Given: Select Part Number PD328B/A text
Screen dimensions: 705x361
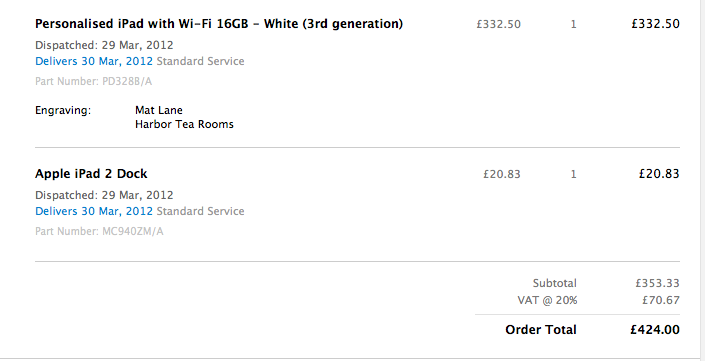Looking at the screenshot, I should [x=94, y=81].
